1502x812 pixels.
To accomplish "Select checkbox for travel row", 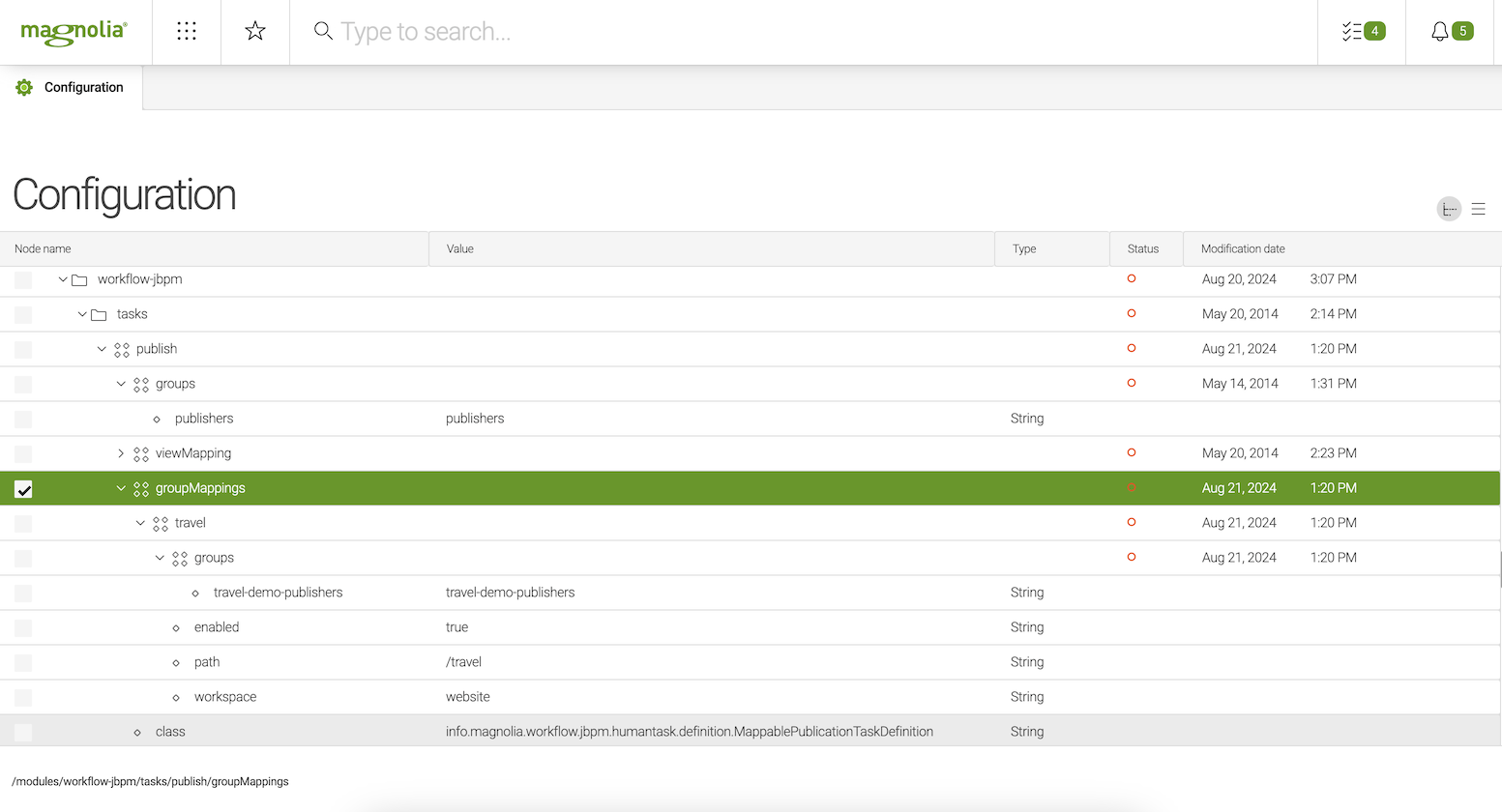I will coord(23,524).
